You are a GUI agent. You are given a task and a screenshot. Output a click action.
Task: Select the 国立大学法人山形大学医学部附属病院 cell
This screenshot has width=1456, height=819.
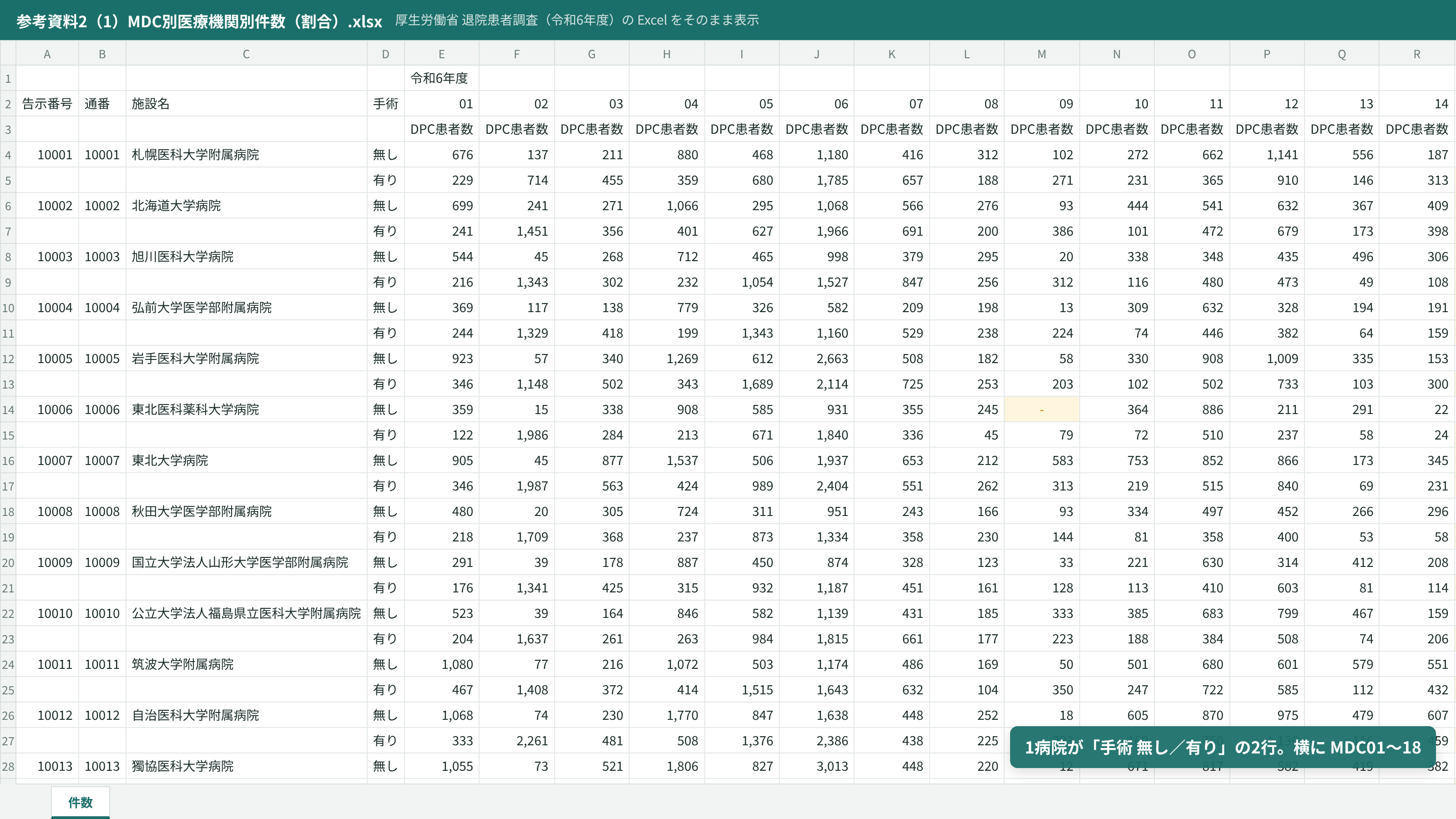click(246, 562)
